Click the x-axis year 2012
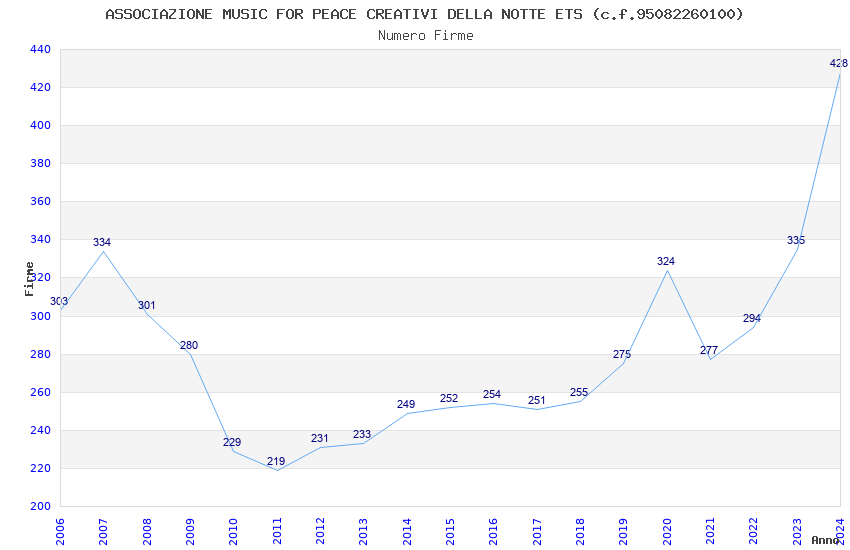The height and width of the screenshot is (550, 850). click(x=320, y=531)
